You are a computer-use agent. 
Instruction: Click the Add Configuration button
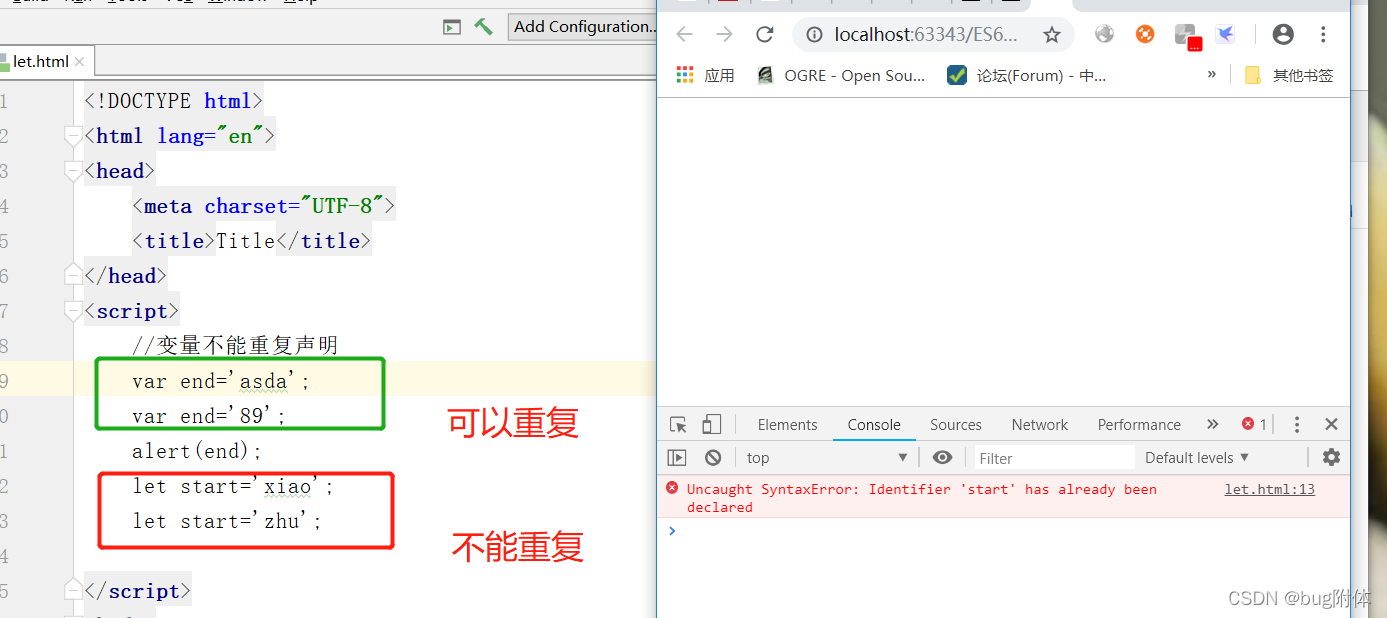(x=584, y=27)
